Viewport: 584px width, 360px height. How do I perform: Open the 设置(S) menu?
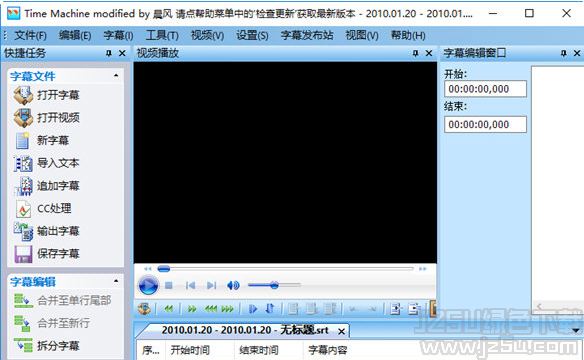[252, 36]
